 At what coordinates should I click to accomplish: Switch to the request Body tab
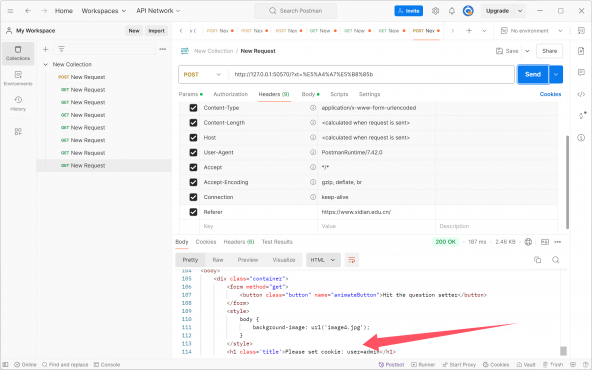click(310, 94)
